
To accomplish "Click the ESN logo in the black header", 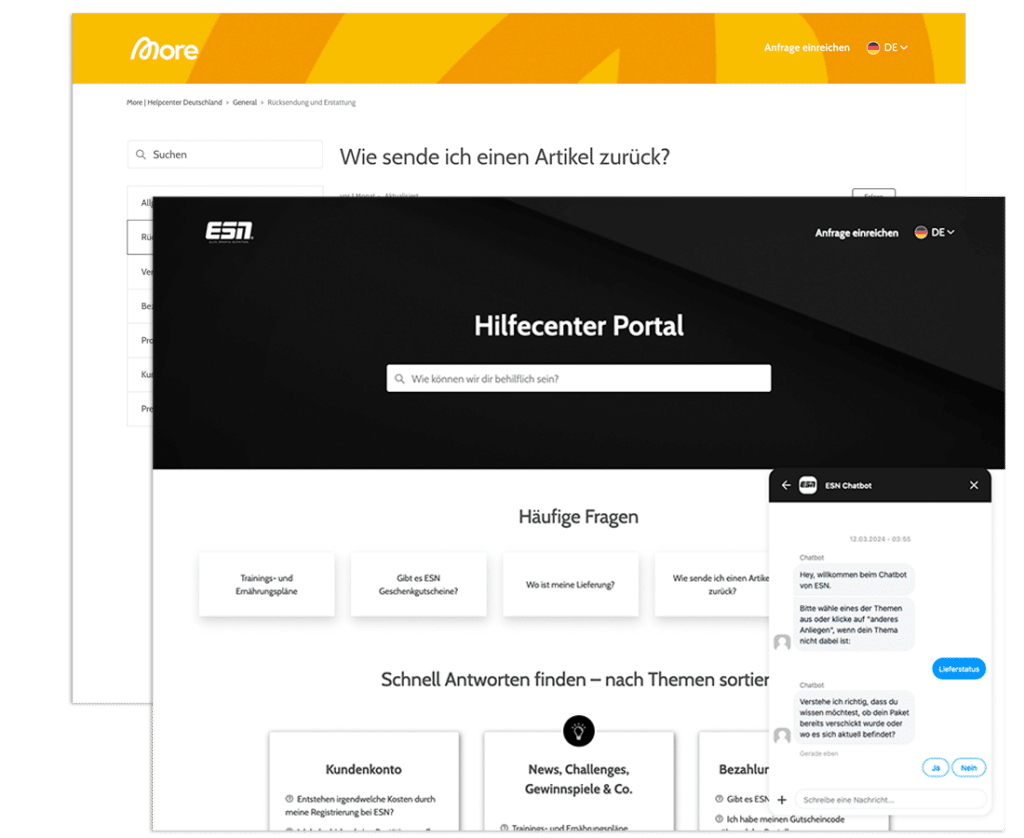I will 229,232.
